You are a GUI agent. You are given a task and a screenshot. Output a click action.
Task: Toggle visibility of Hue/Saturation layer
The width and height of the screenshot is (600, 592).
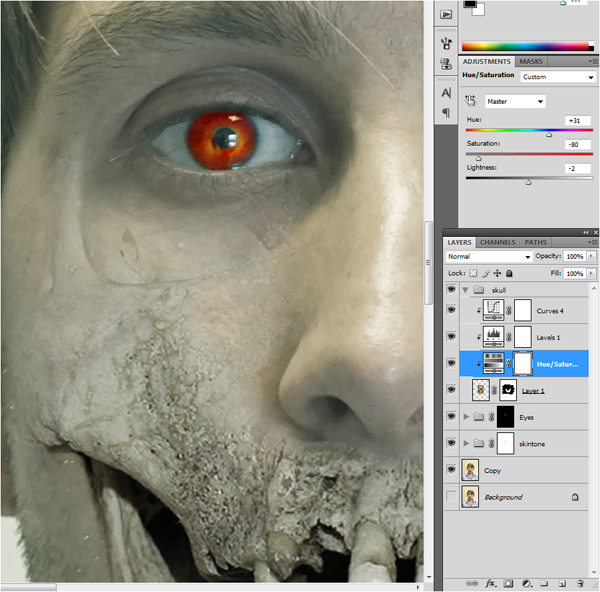point(451,363)
